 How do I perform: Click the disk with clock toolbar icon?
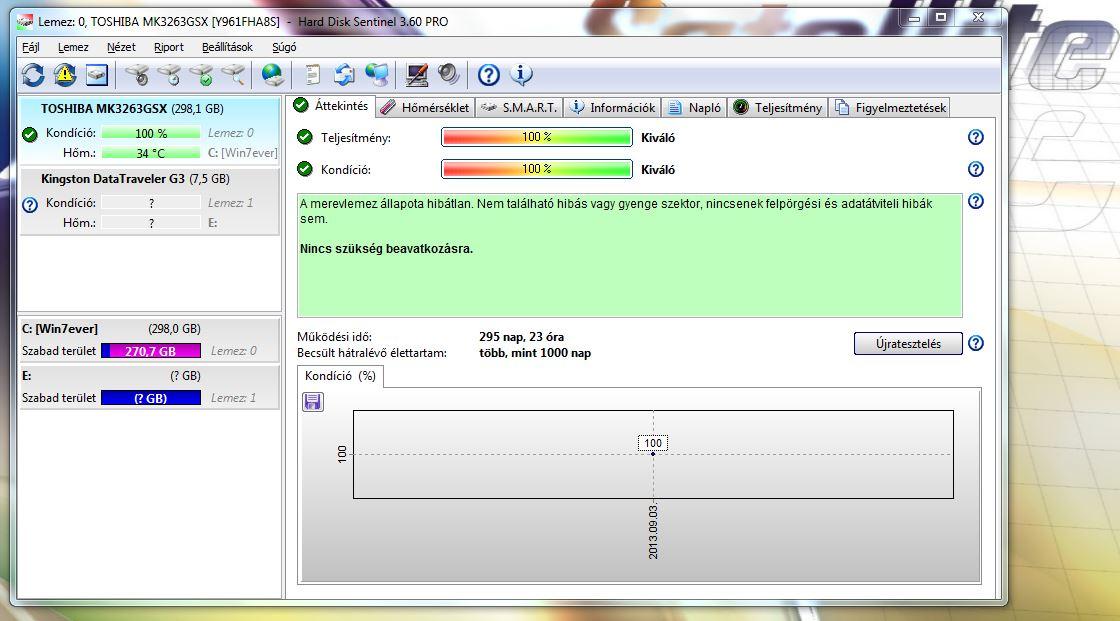pos(169,74)
